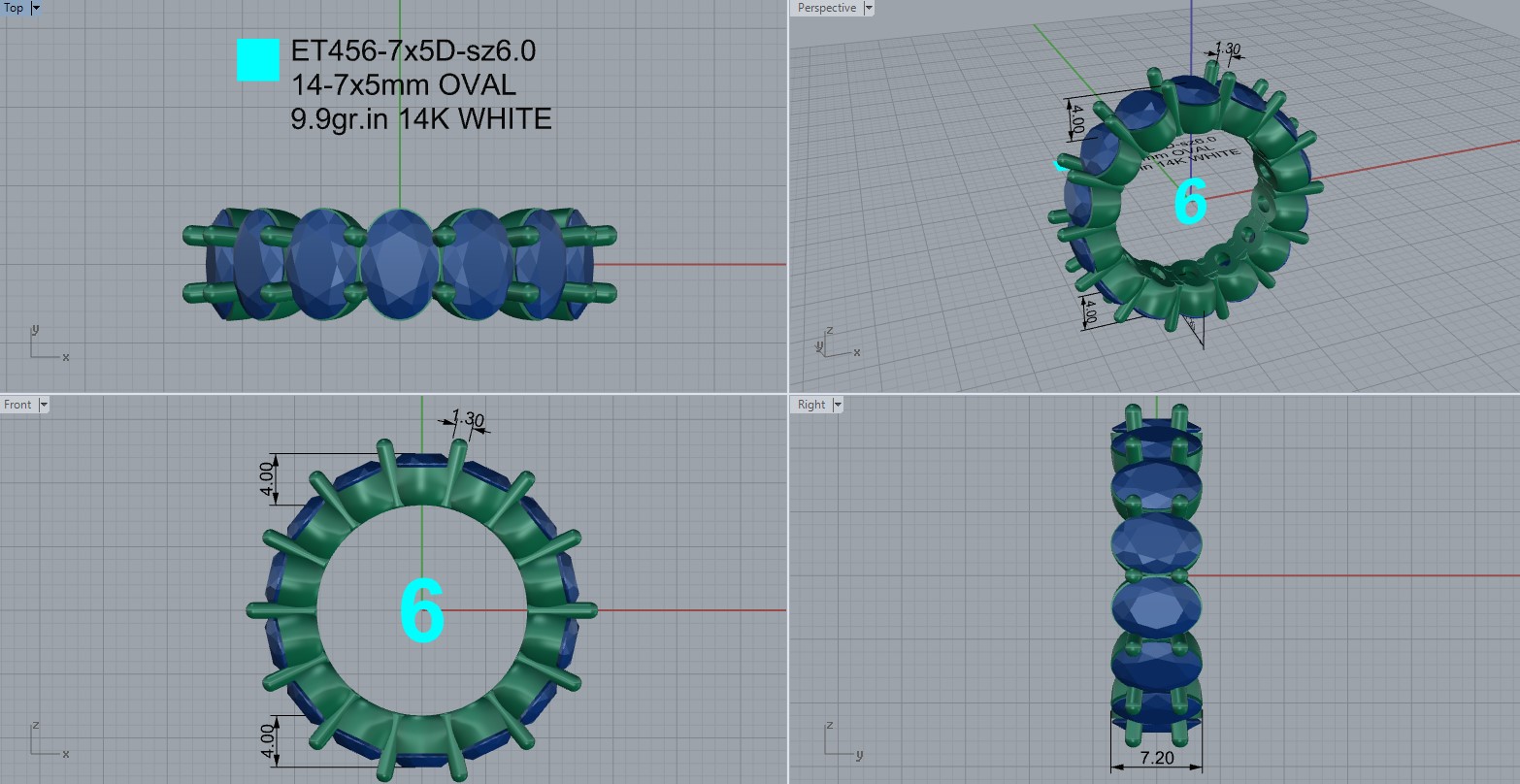
Task: Expand the Right viewport dropdown arrow
Action: pyautogui.click(x=838, y=405)
